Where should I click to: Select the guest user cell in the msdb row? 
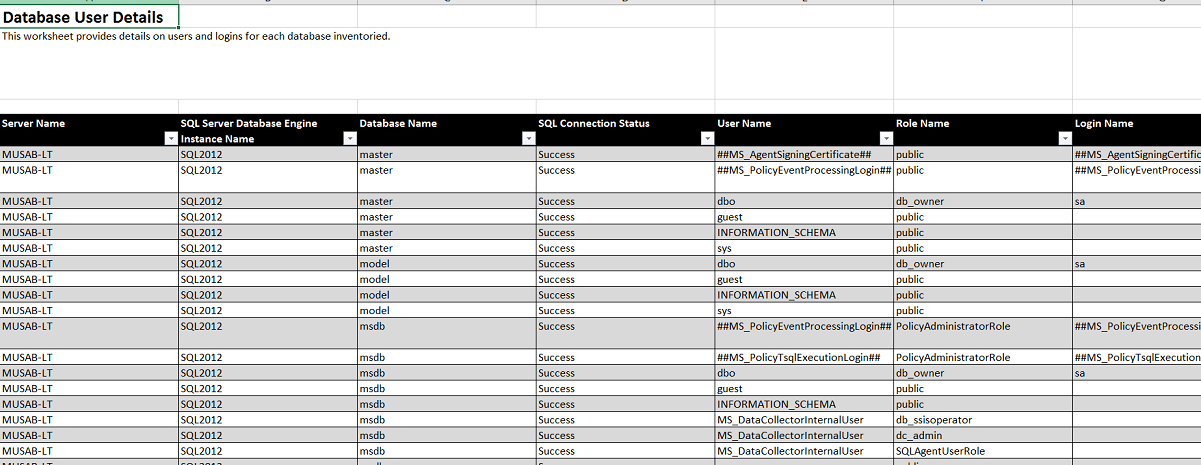tap(805, 388)
